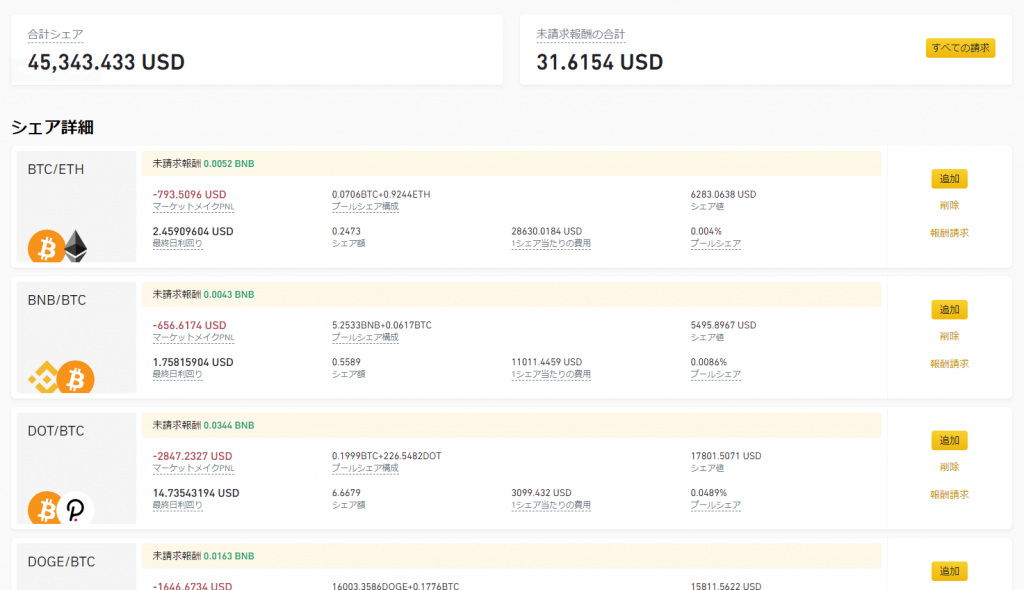
Task: Claim all rewards with すべての請求 button
Action: pyautogui.click(x=960, y=48)
